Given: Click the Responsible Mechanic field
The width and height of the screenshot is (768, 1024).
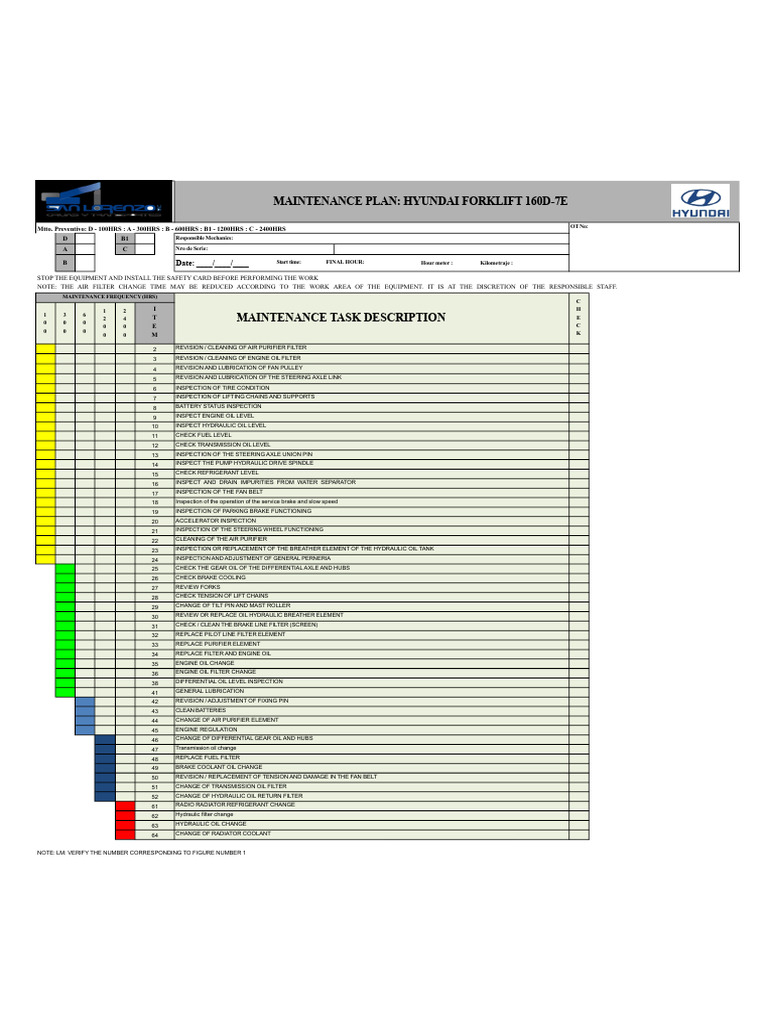Looking at the screenshot, I should point(372,238).
